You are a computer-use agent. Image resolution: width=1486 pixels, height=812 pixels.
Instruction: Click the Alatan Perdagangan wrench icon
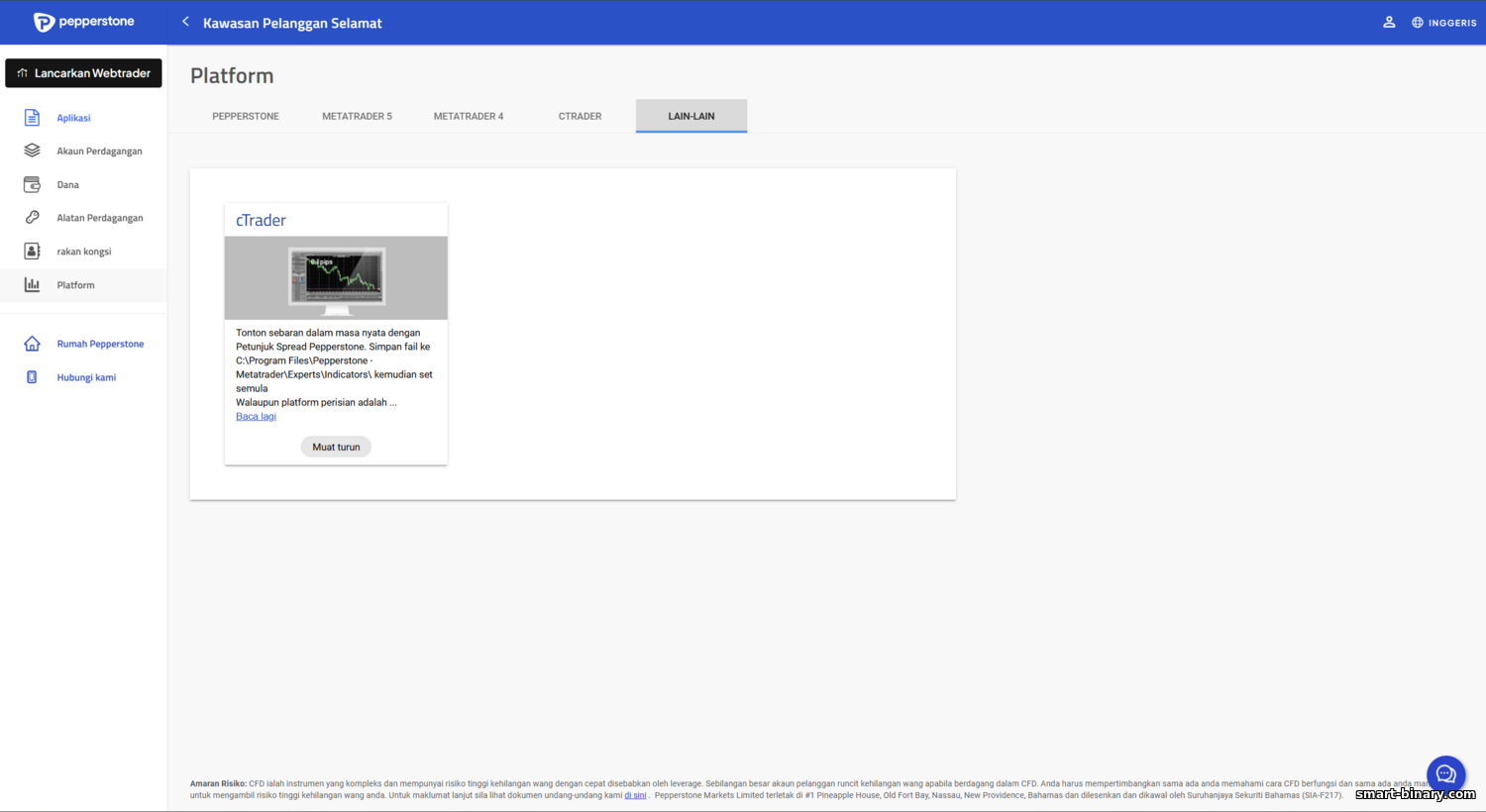[x=32, y=217]
